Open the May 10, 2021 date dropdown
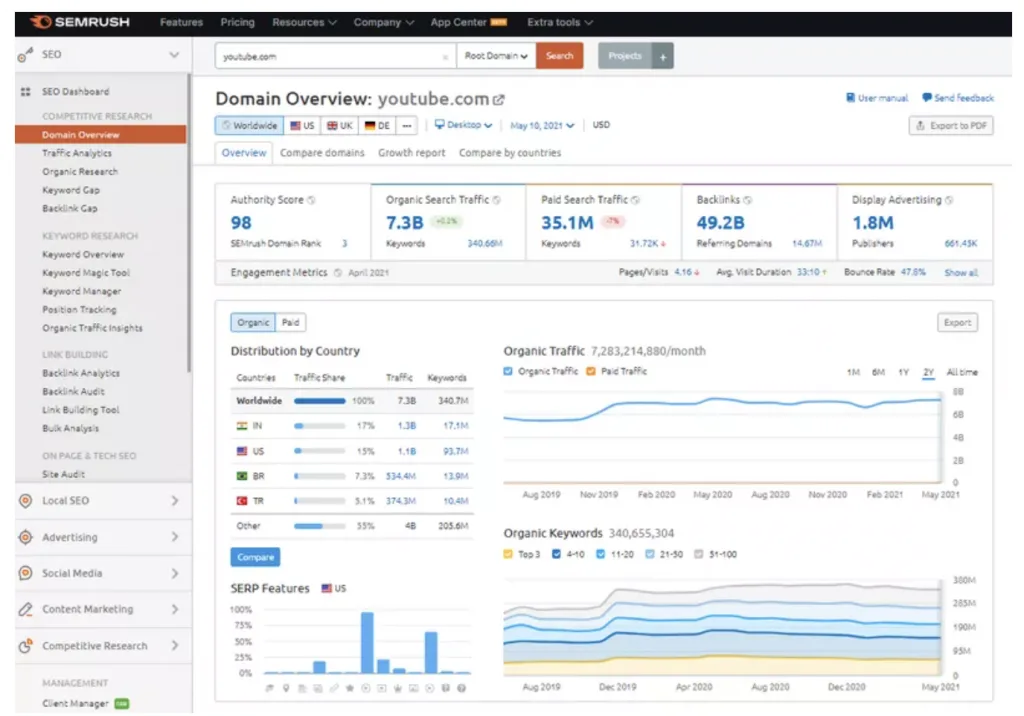The image size is (1024, 716). (x=542, y=126)
